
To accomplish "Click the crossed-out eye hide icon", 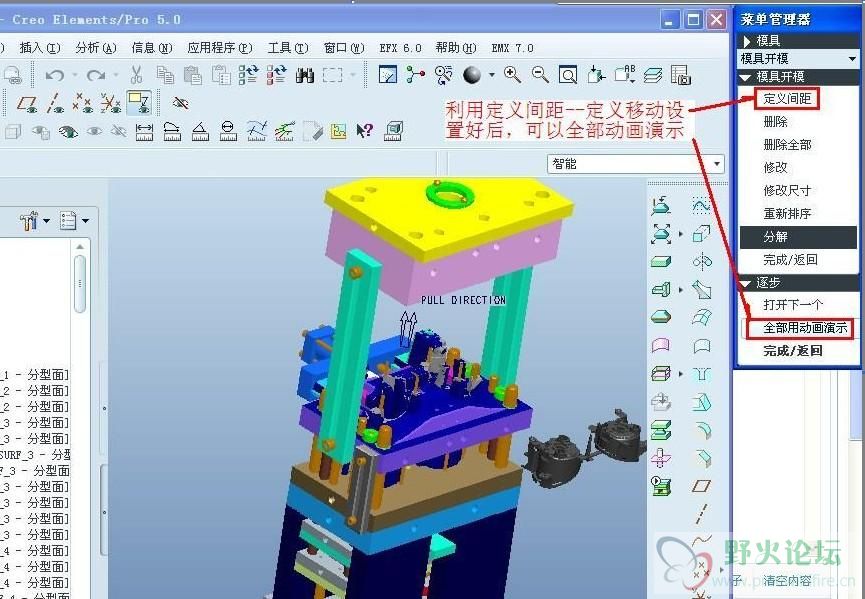I will pos(180,103).
